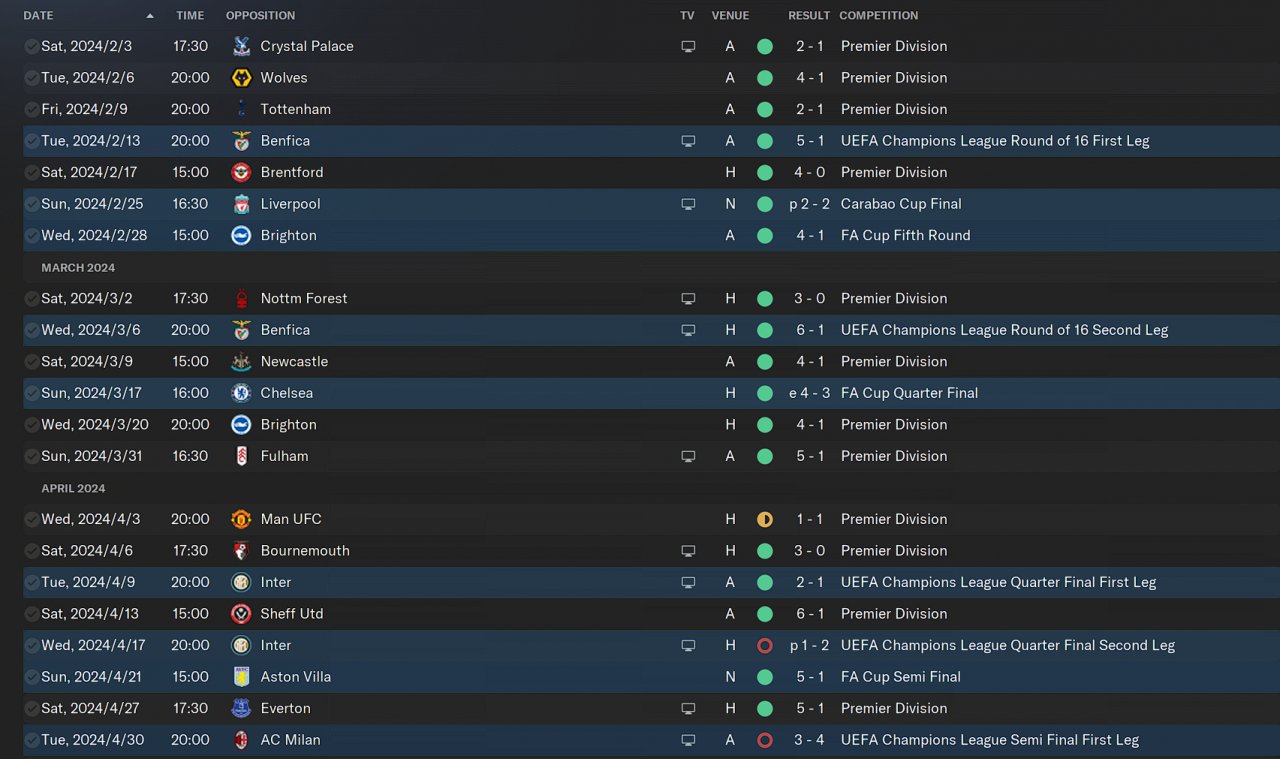The width and height of the screenshot is (1280, 759).
Task: Click the Opposition column header
Action: click(260, 16)
